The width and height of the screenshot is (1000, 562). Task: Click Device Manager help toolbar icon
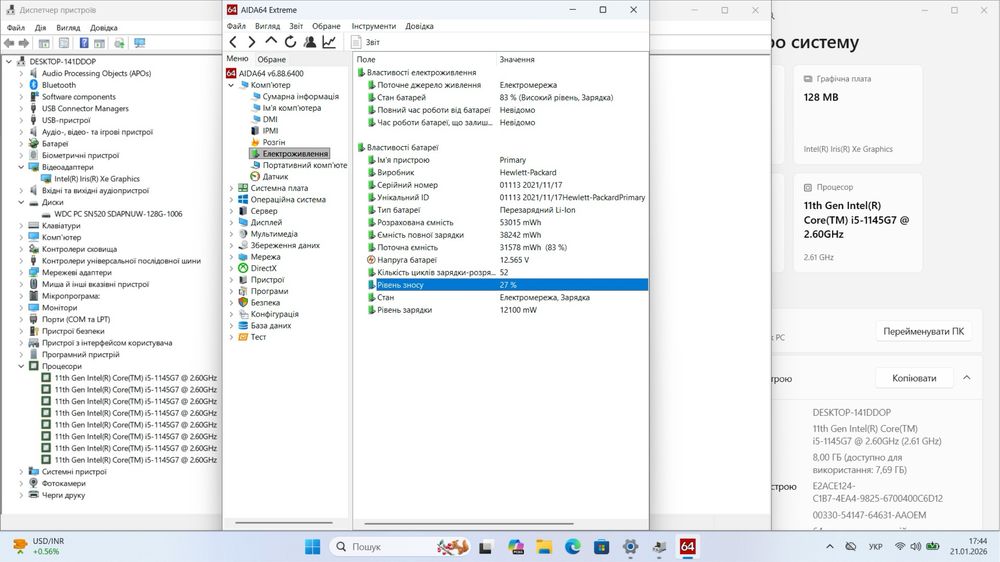tap(84, 43)
